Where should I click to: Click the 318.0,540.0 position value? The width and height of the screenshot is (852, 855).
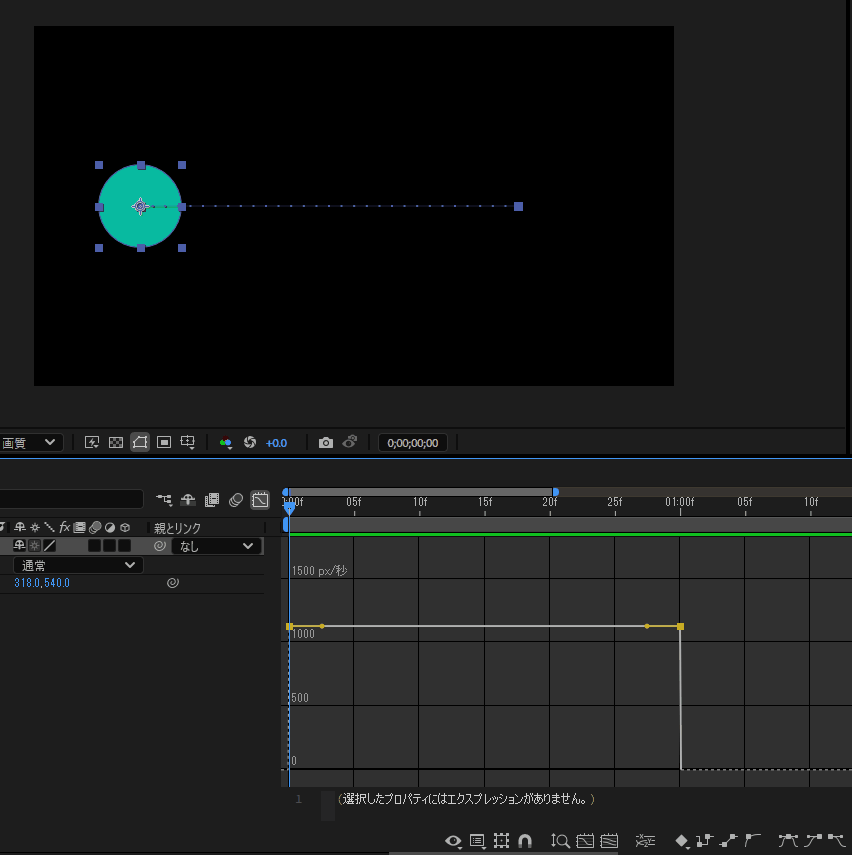pos(42,583)
